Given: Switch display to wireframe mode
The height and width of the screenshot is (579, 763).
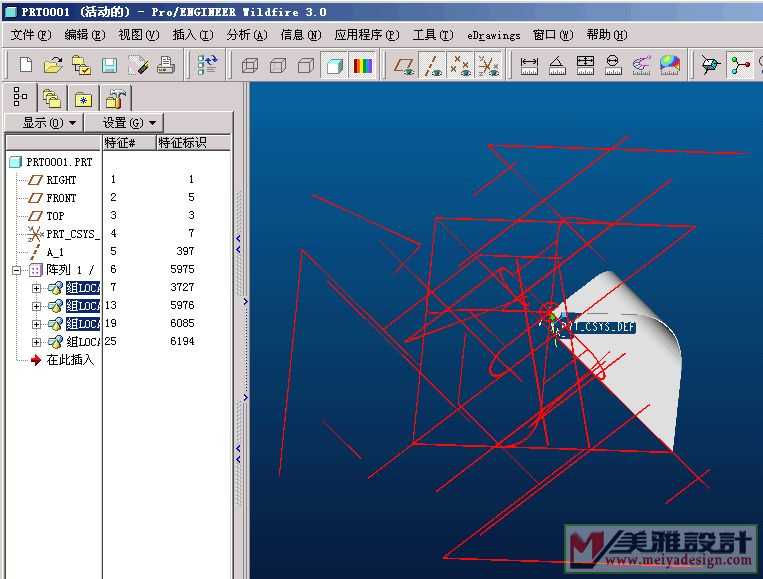Looking at the screenshot, I should [x=250, y=65].
